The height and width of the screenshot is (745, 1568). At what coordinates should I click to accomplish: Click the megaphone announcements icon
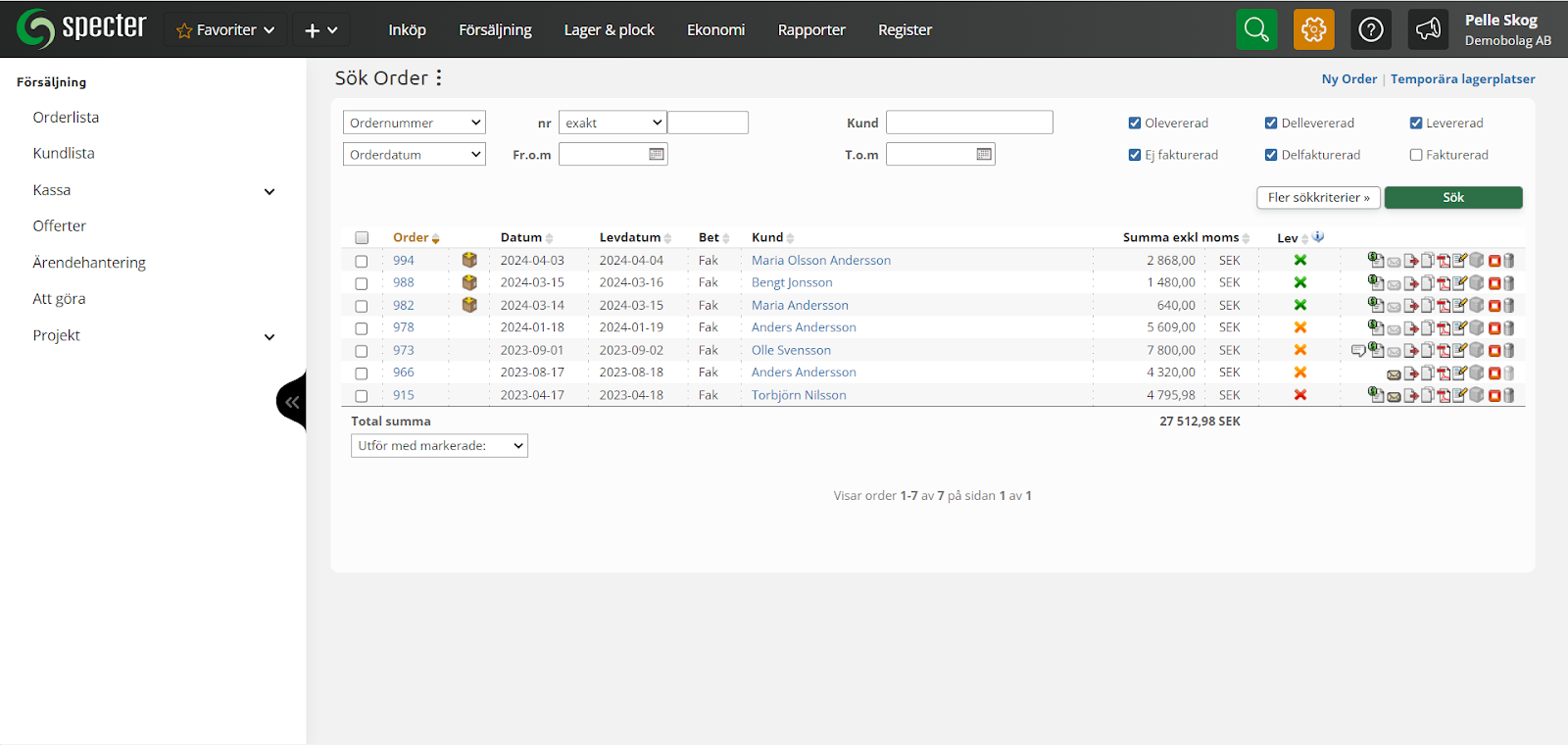[1428, 29]
